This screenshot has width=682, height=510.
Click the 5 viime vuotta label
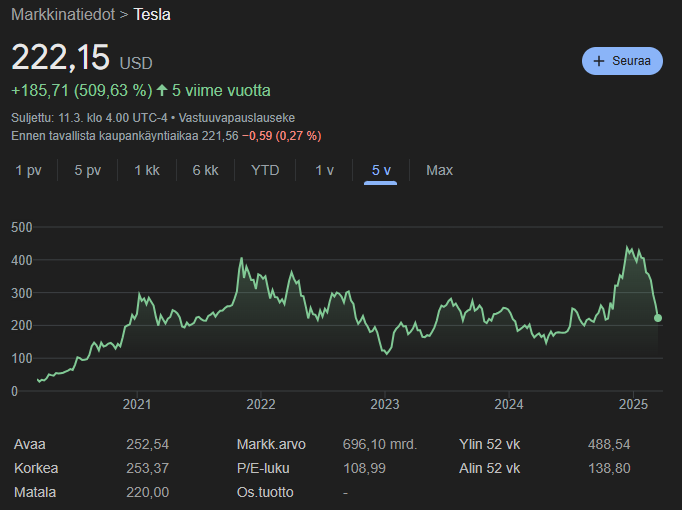pos(221,90)
